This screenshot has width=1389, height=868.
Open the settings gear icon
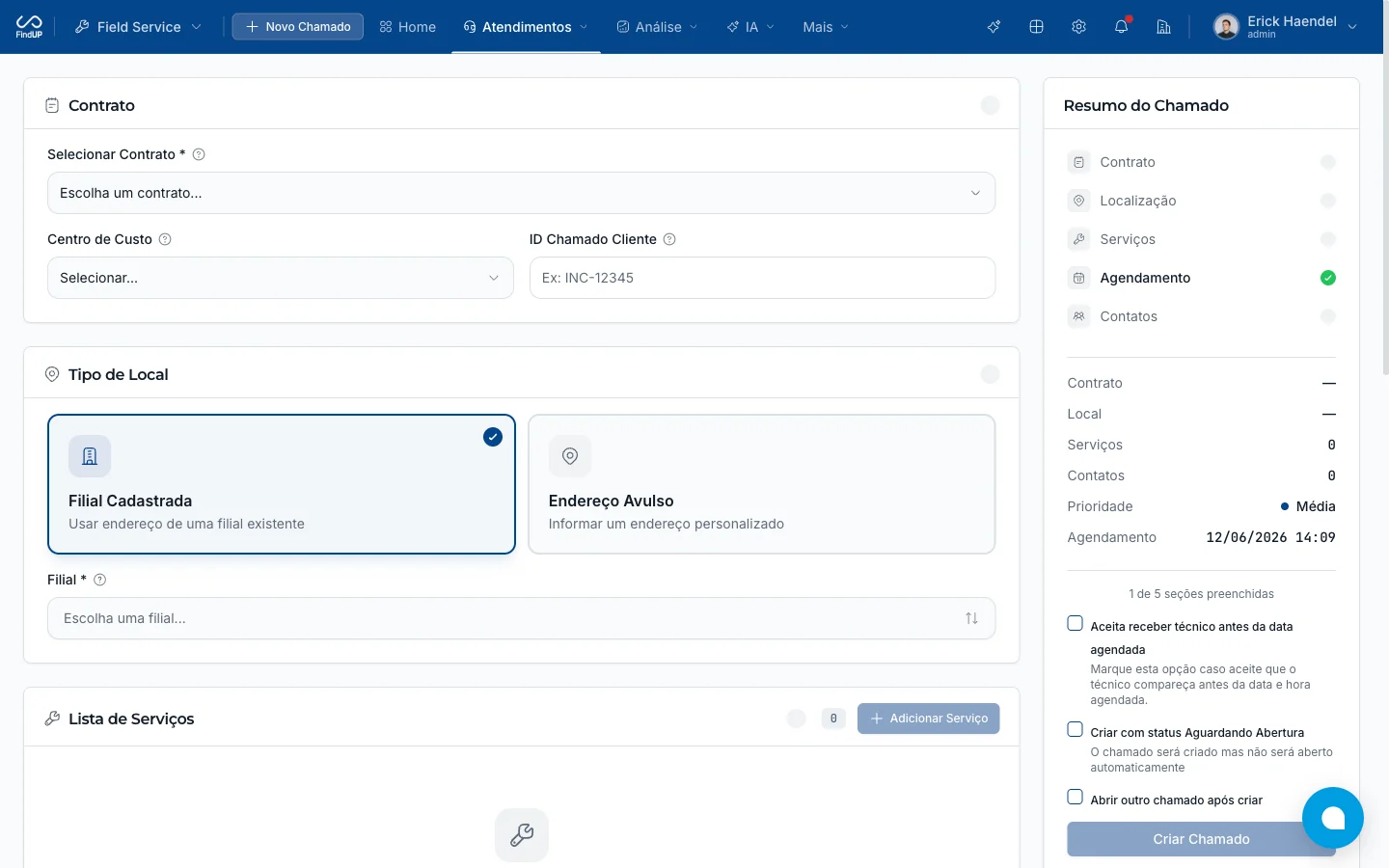[1078, 27]
